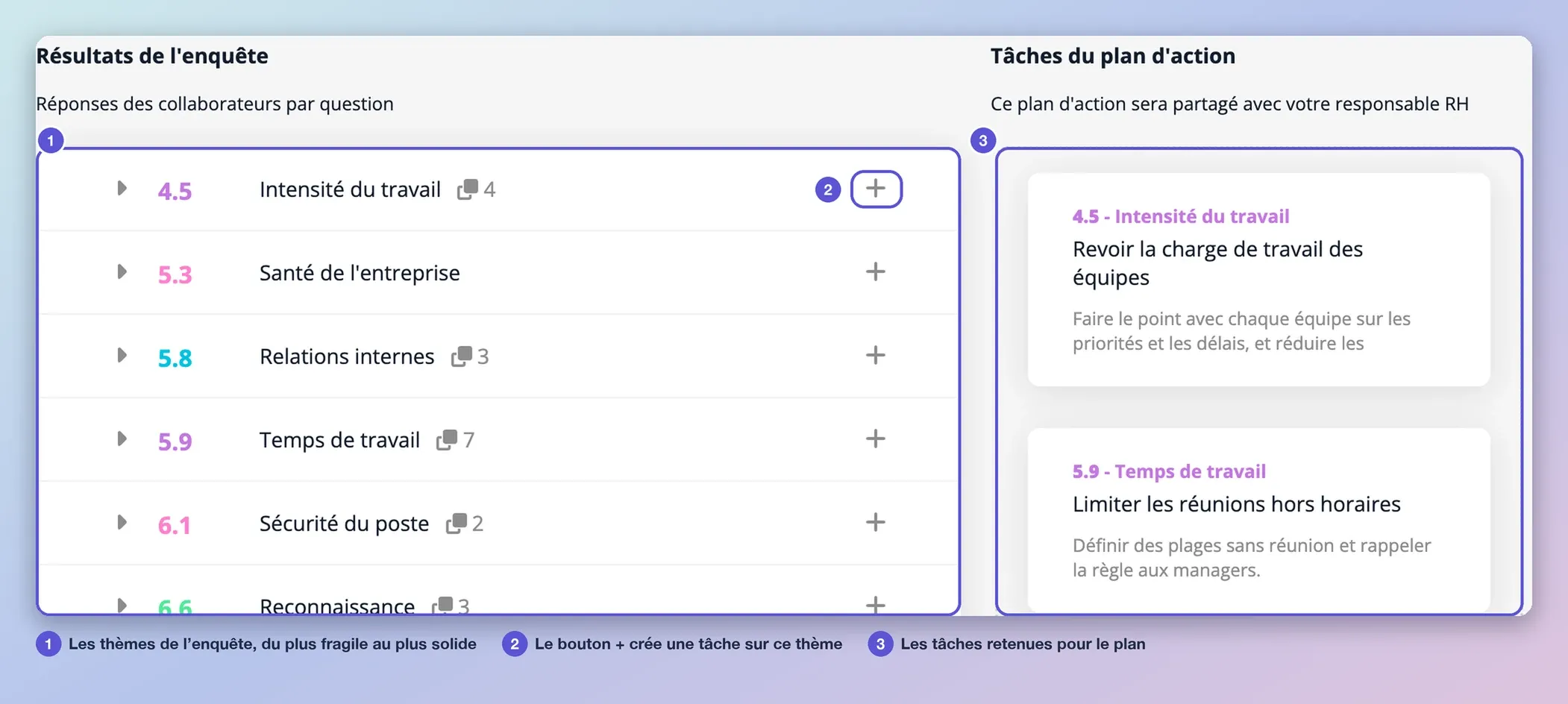Click the 5.9 - Temps de travail card heading
The height and width of the screenshot is (704, 1568).
click(1169, 471)
